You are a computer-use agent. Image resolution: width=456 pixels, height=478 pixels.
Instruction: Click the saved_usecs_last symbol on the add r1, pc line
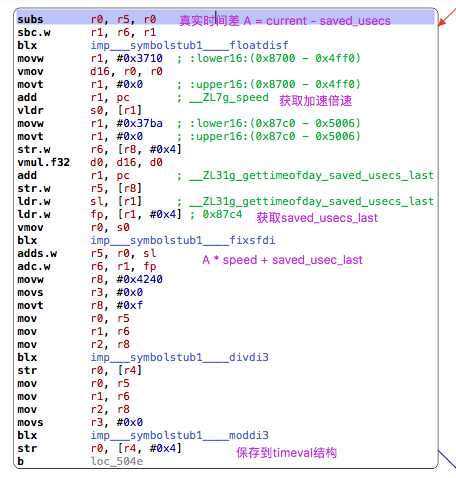312,175
